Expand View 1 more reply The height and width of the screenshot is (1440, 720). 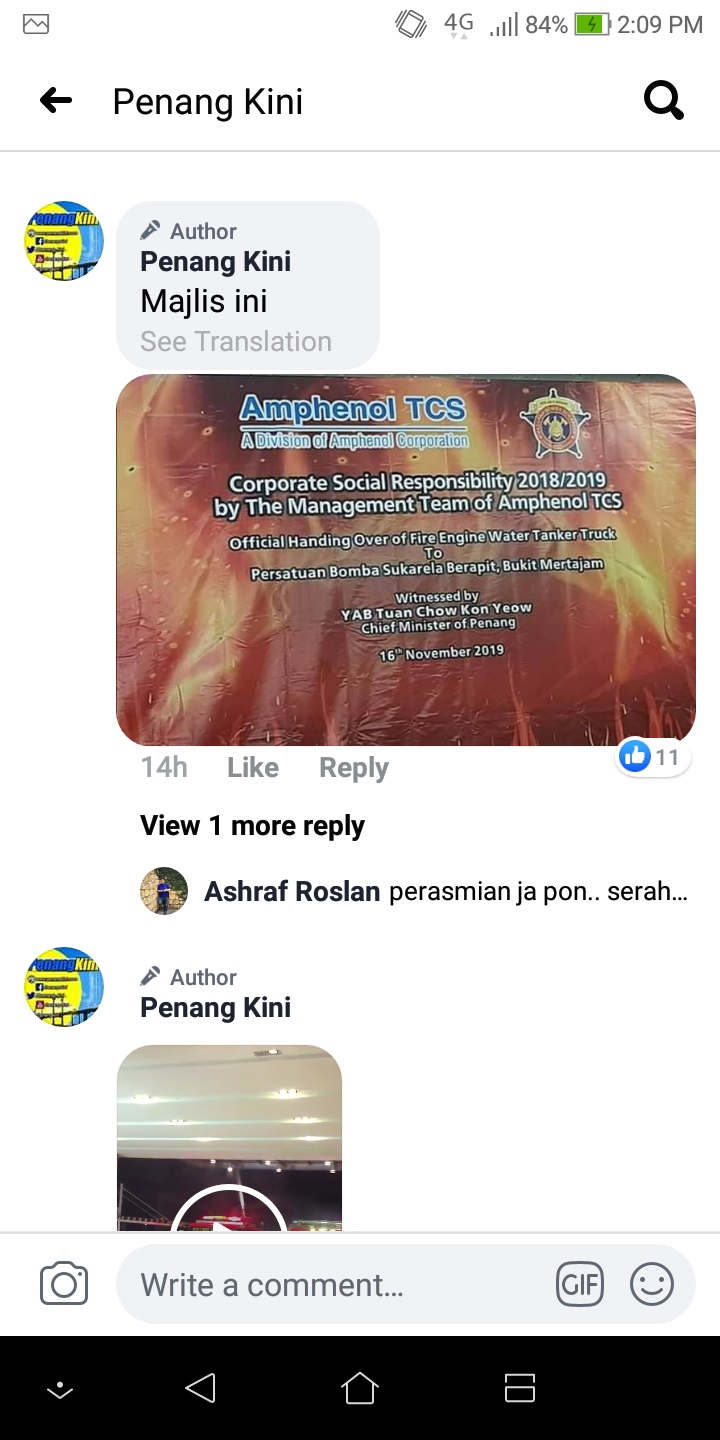pos(252,826)
